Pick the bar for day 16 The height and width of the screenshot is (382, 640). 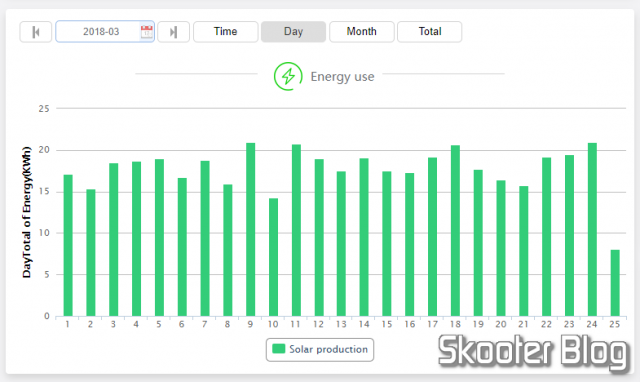point(409,244)
